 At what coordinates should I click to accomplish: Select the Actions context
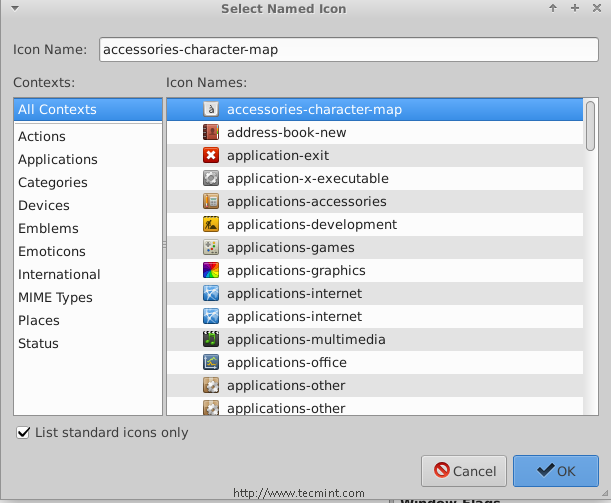point(42,136)
